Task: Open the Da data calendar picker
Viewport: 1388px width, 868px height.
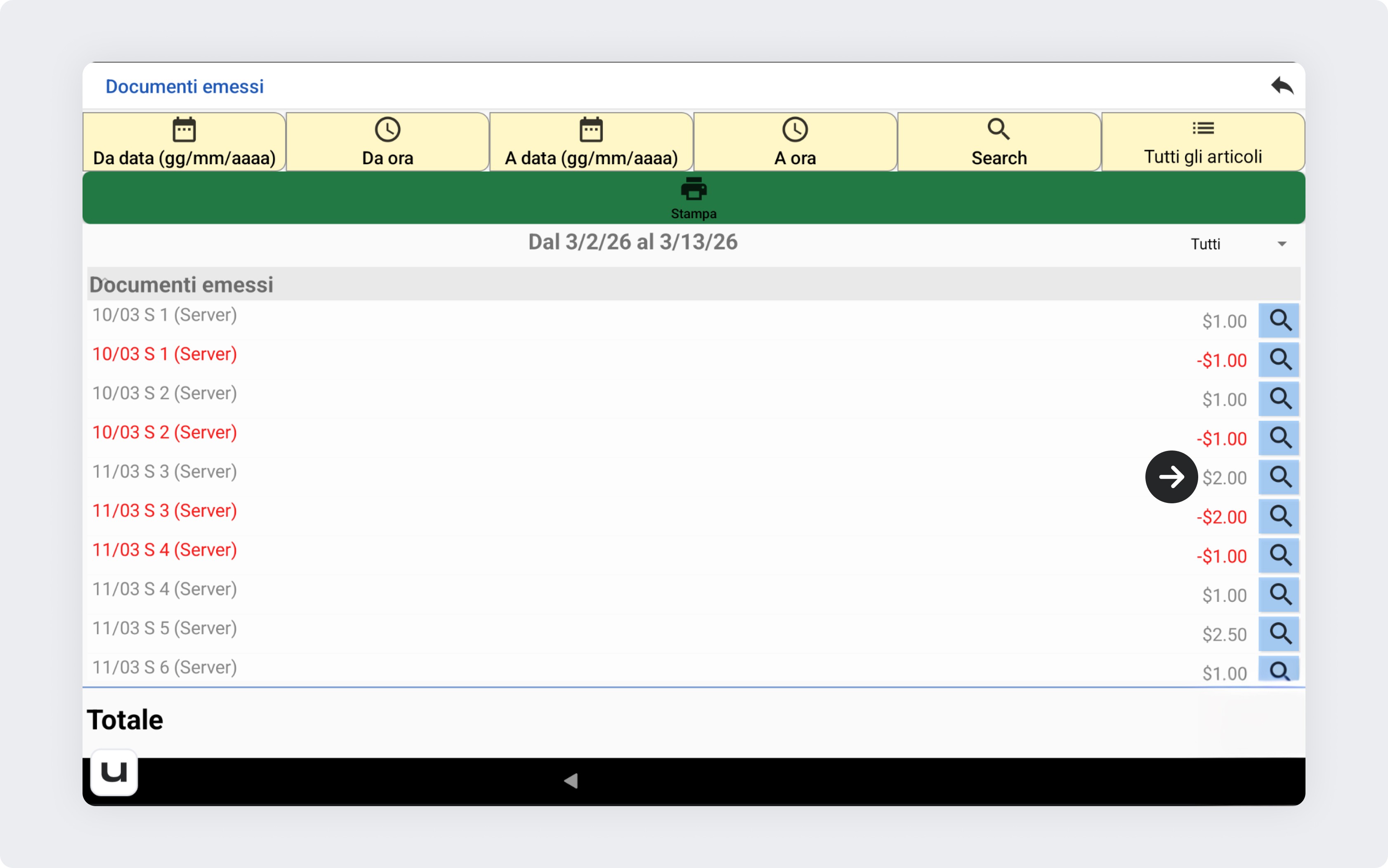Action: click(x=184, y=142)
